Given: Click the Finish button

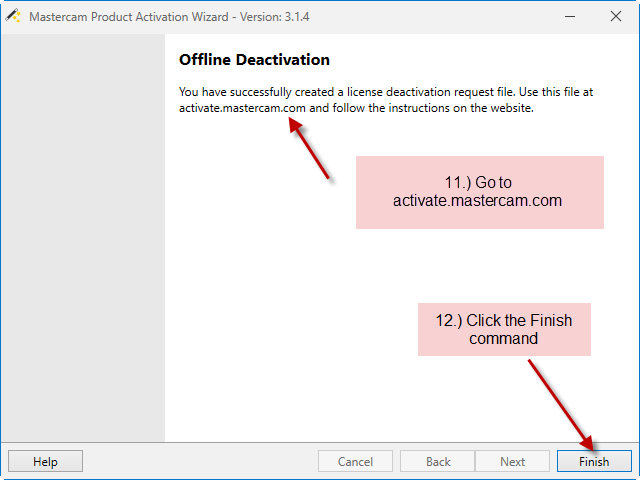Looking at the screenshot, I should click(594, 461).
